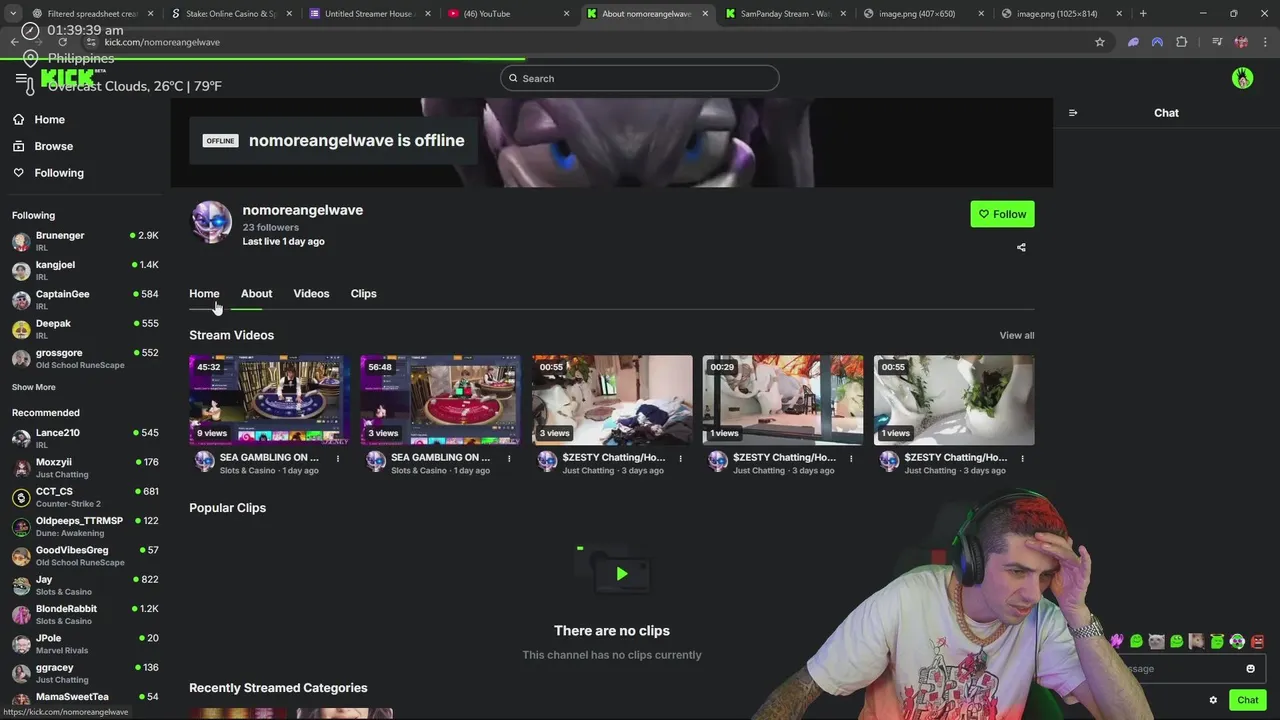Switch to the channel Home tab

(204, 294)
